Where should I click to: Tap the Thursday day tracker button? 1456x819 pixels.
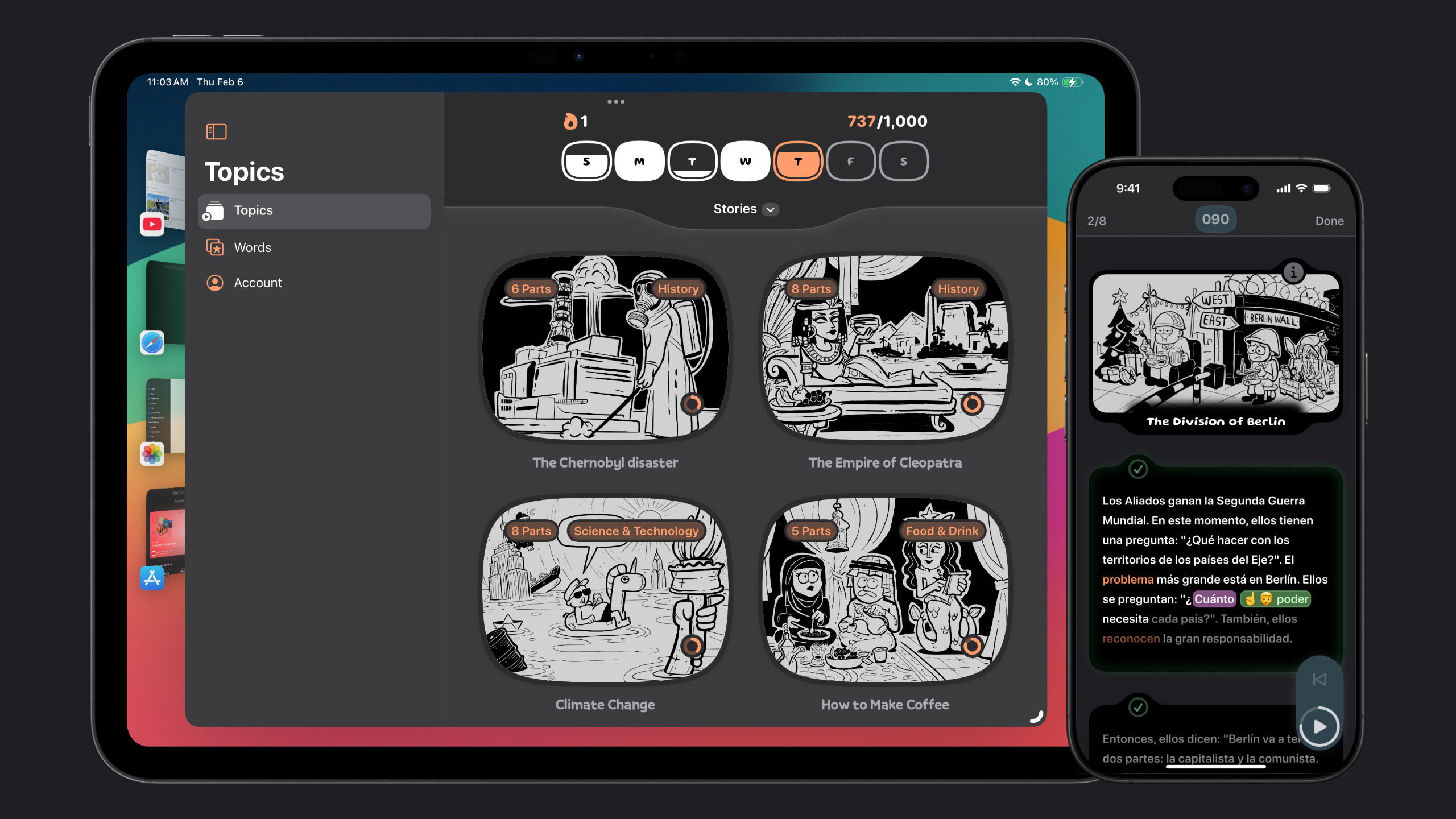tap(797, 161)
